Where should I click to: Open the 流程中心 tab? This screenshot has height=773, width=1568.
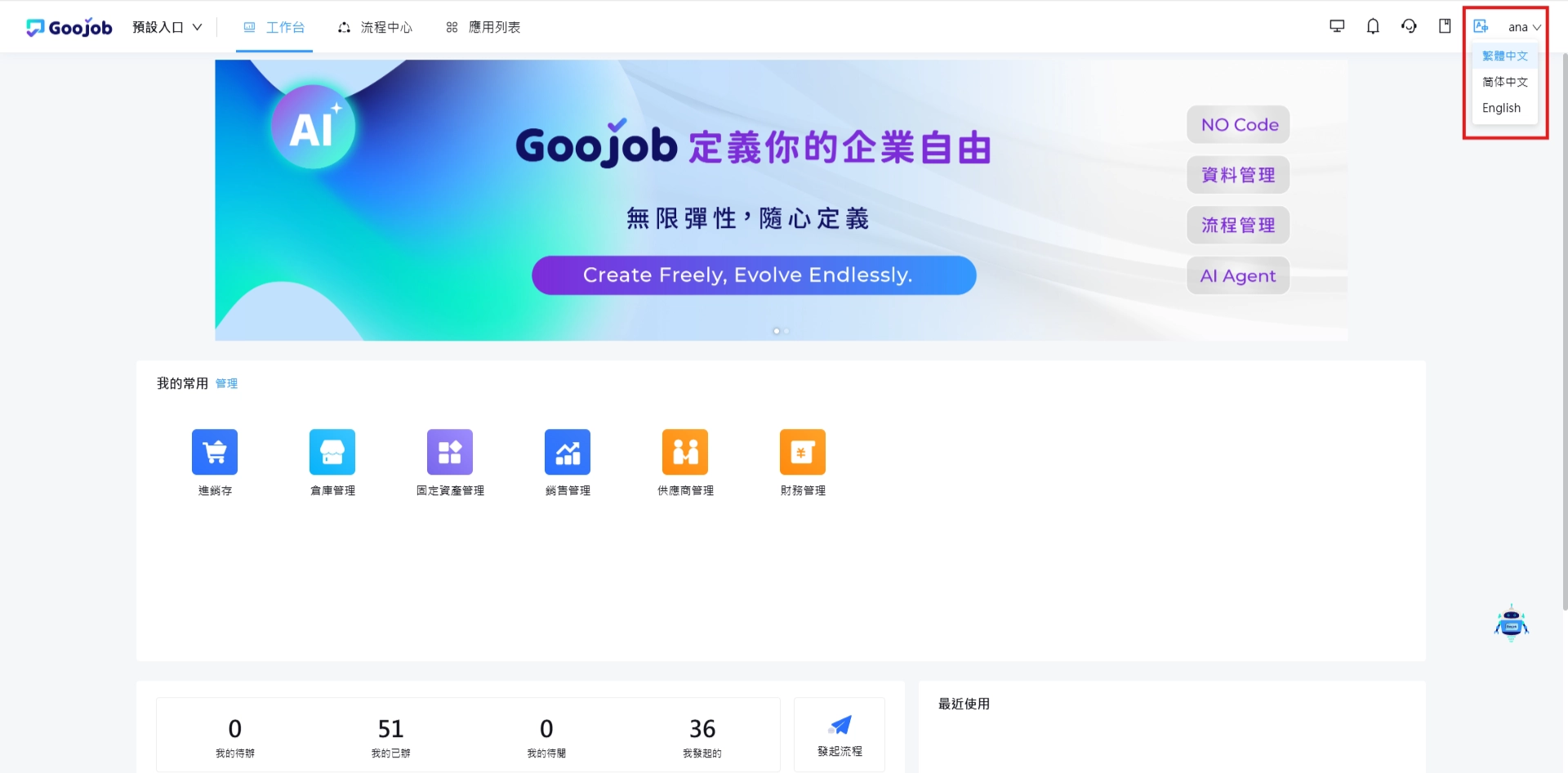[x=375, y=27]
